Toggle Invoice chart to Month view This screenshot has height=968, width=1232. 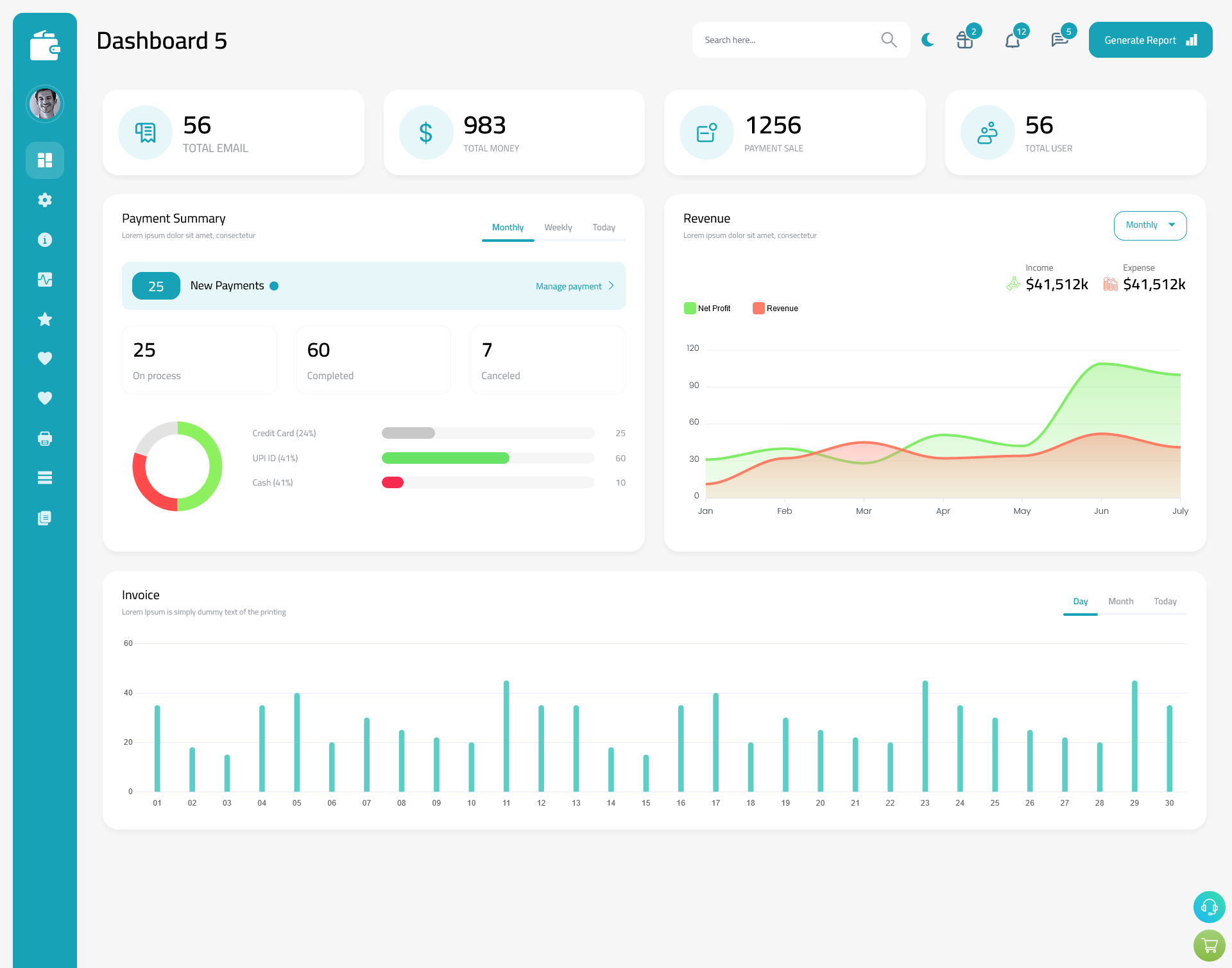pos(1121,601)
